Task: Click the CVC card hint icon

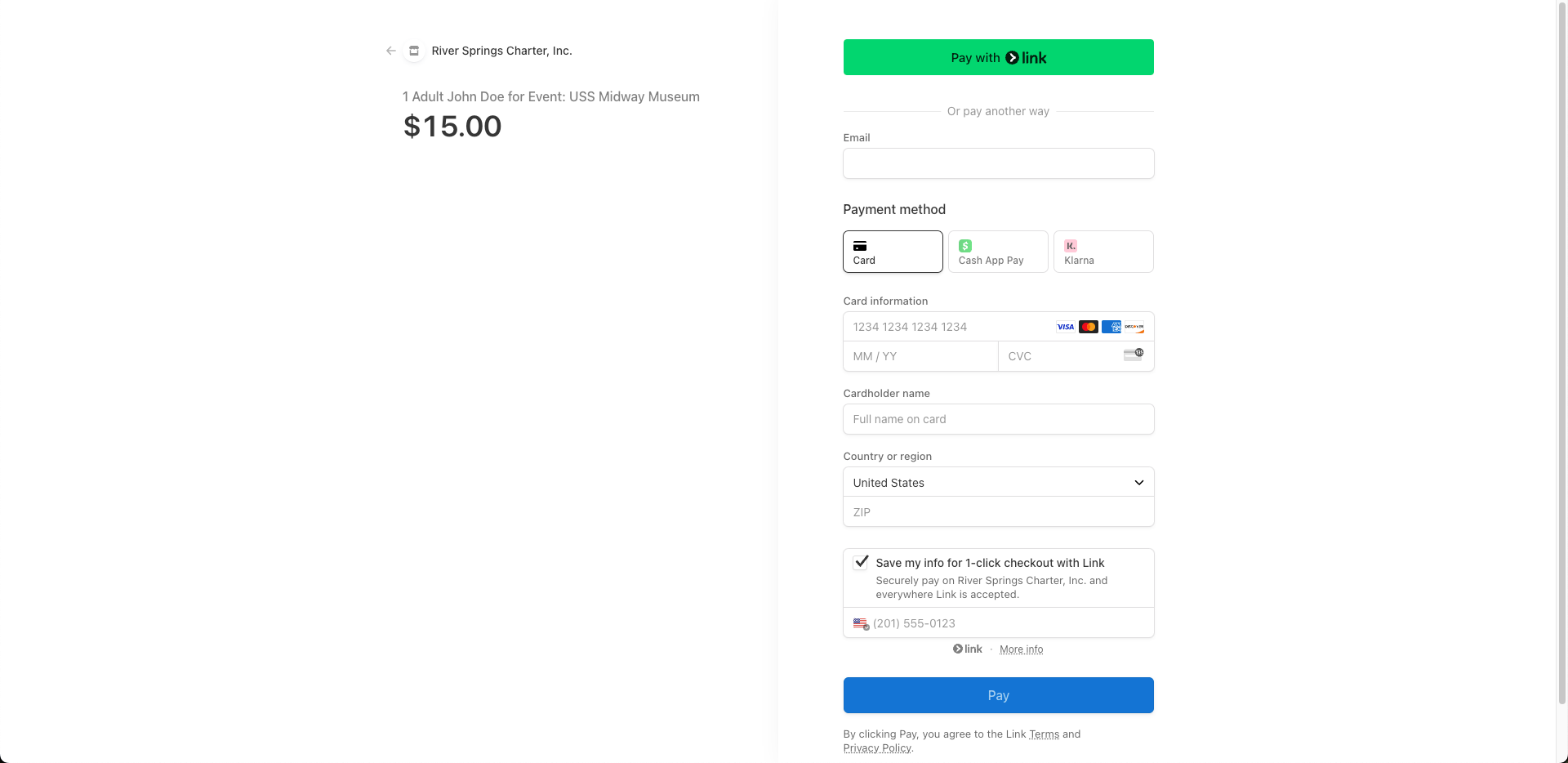Action: pyautogui.click(x=1134, y=355)
